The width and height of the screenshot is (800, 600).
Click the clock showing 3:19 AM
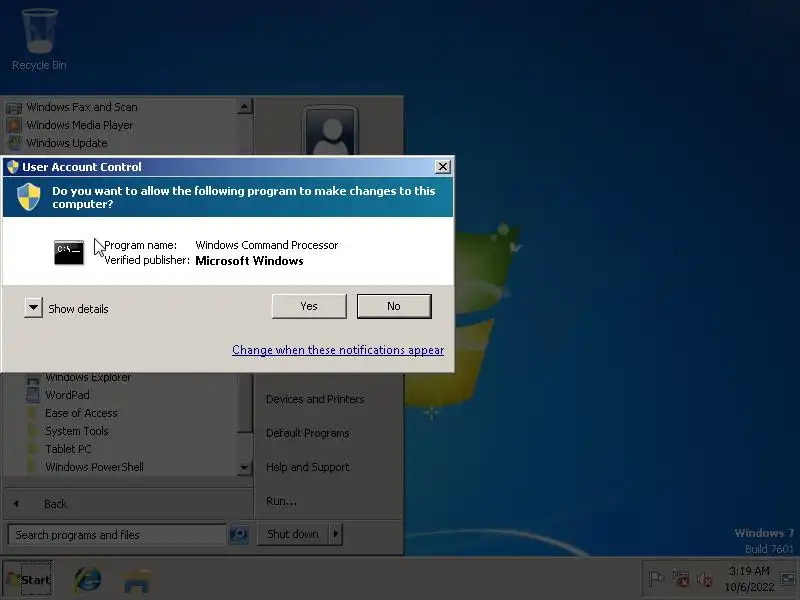click(749, 579)
